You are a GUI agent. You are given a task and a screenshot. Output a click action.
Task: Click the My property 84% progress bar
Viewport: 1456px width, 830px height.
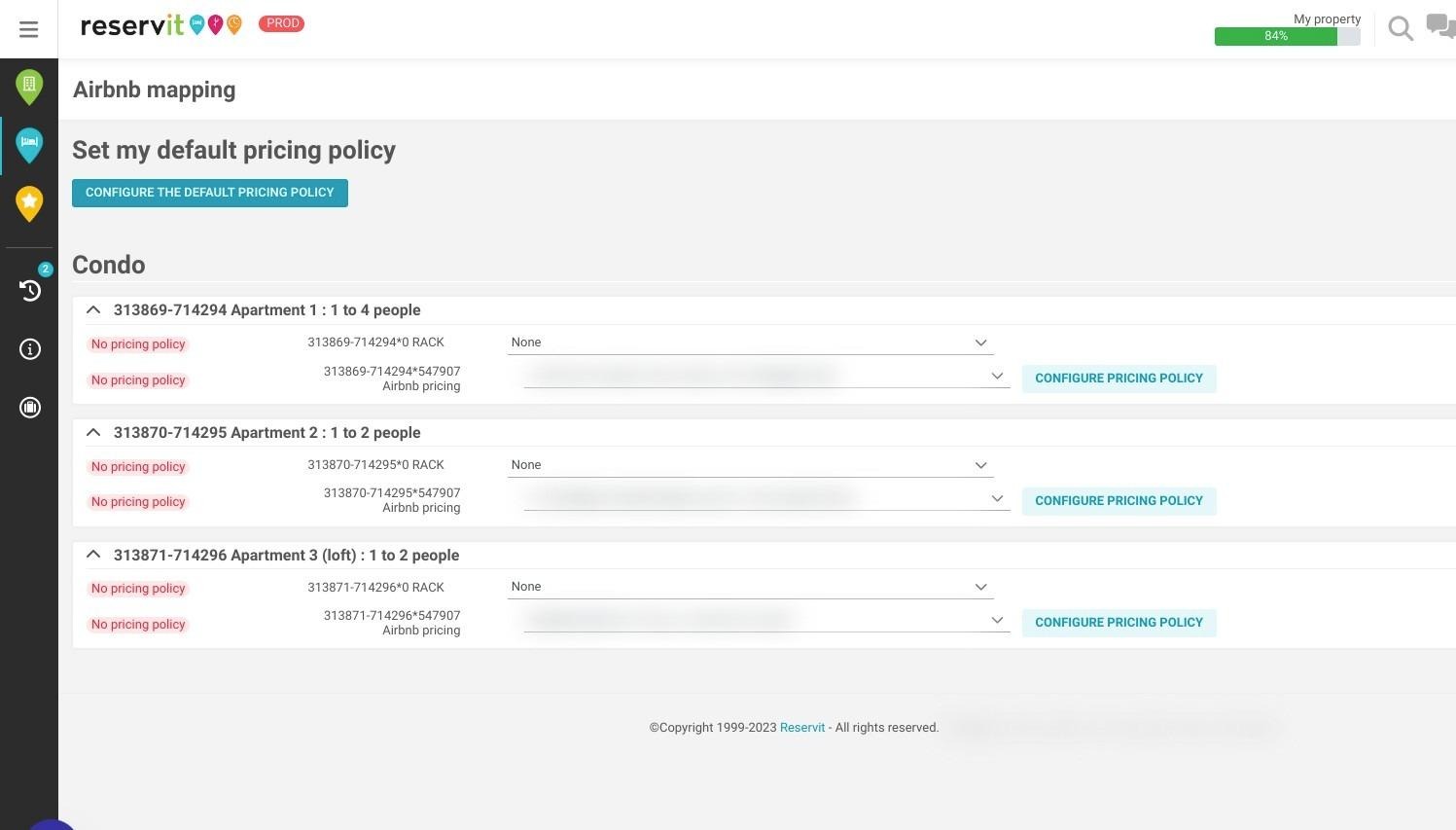[x=1287, y=36]
